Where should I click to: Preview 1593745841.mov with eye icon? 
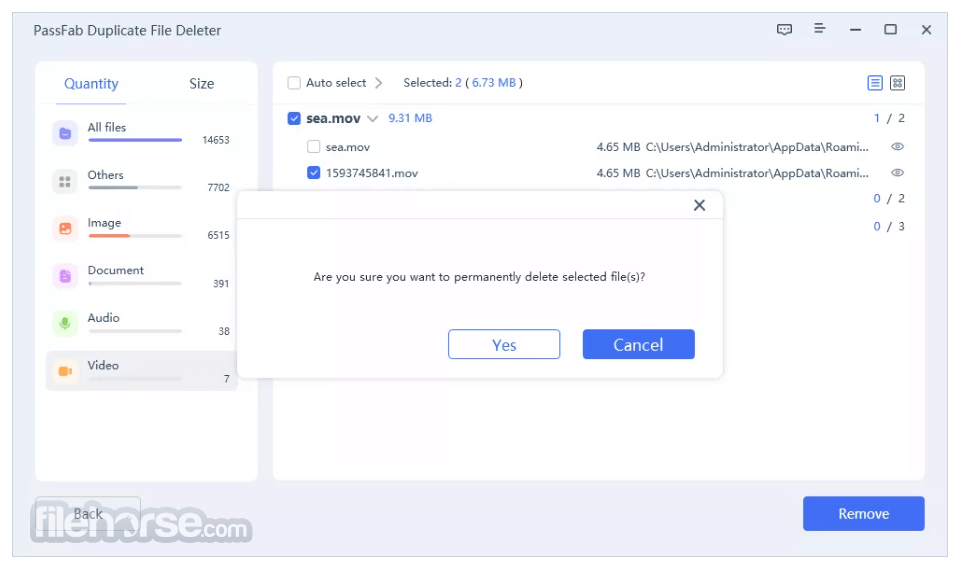click(x=898, y=173)
